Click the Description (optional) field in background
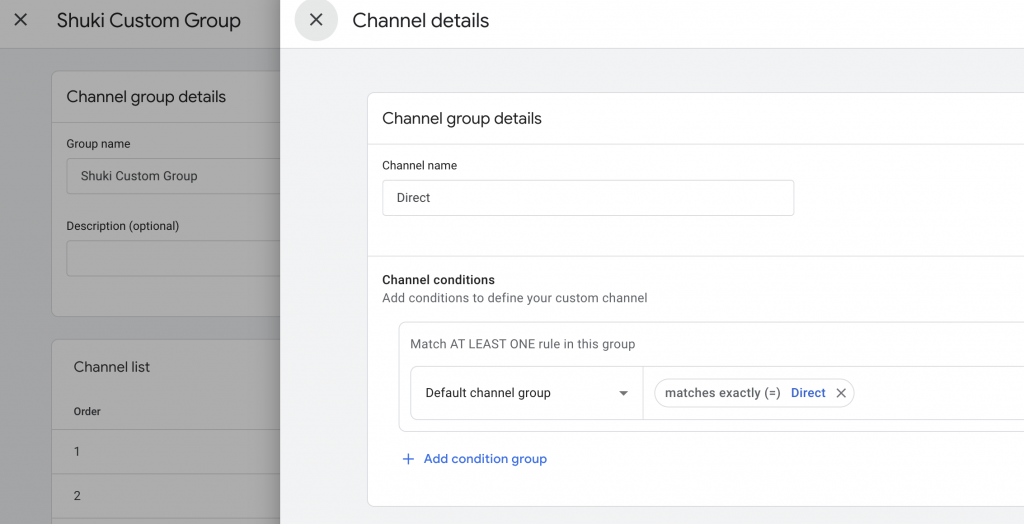 pyautogui.click(x=173, y=258)
